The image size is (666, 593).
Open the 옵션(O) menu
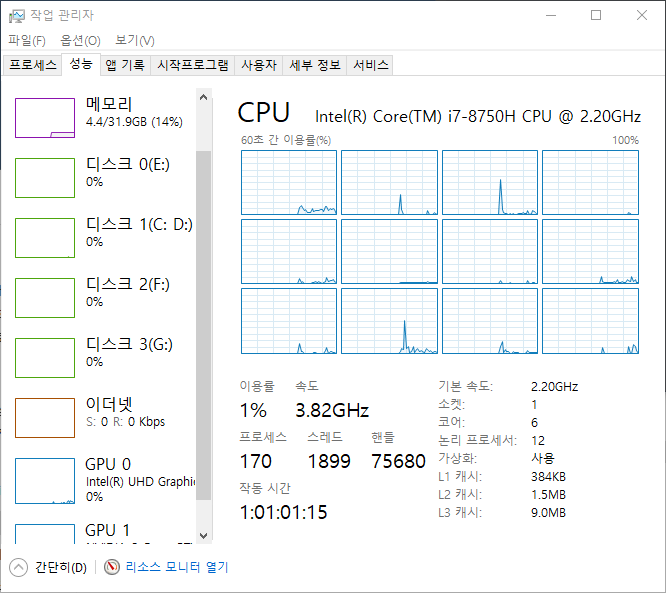(x=80, y=40)
